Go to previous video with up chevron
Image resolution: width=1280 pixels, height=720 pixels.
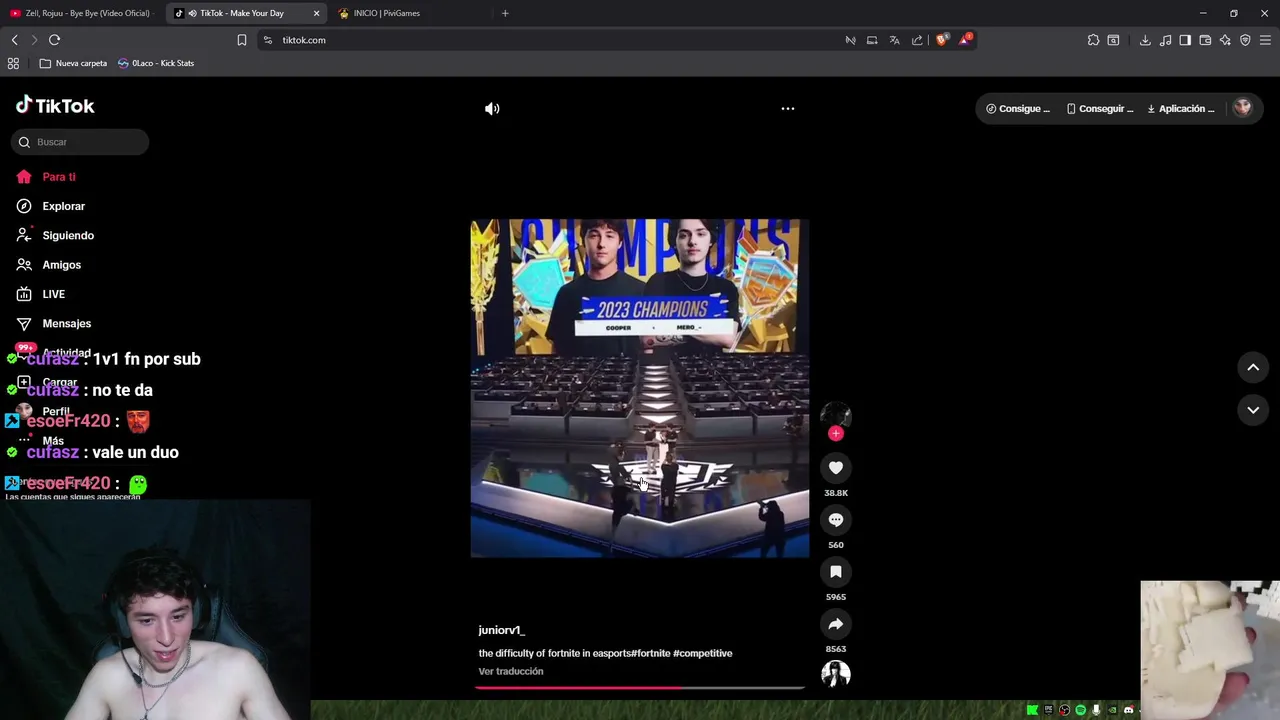1253,367
